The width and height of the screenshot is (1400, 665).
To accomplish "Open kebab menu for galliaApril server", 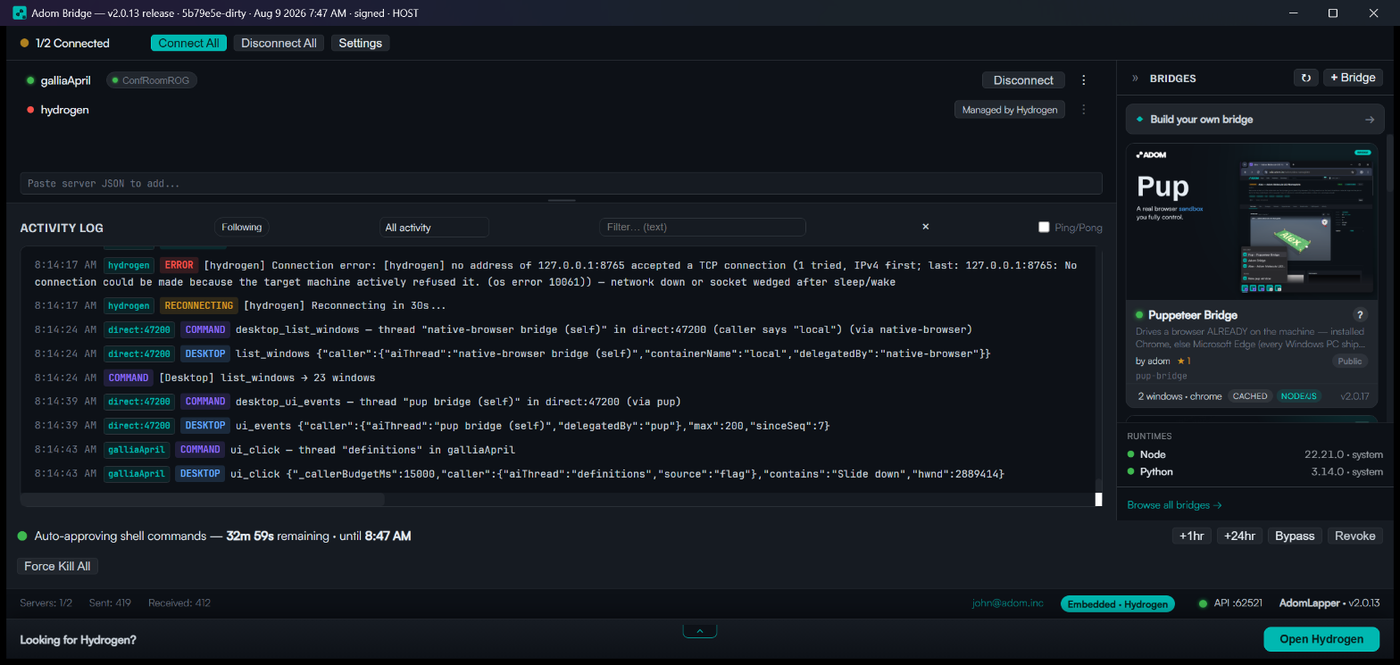I will pos(1084,80).
